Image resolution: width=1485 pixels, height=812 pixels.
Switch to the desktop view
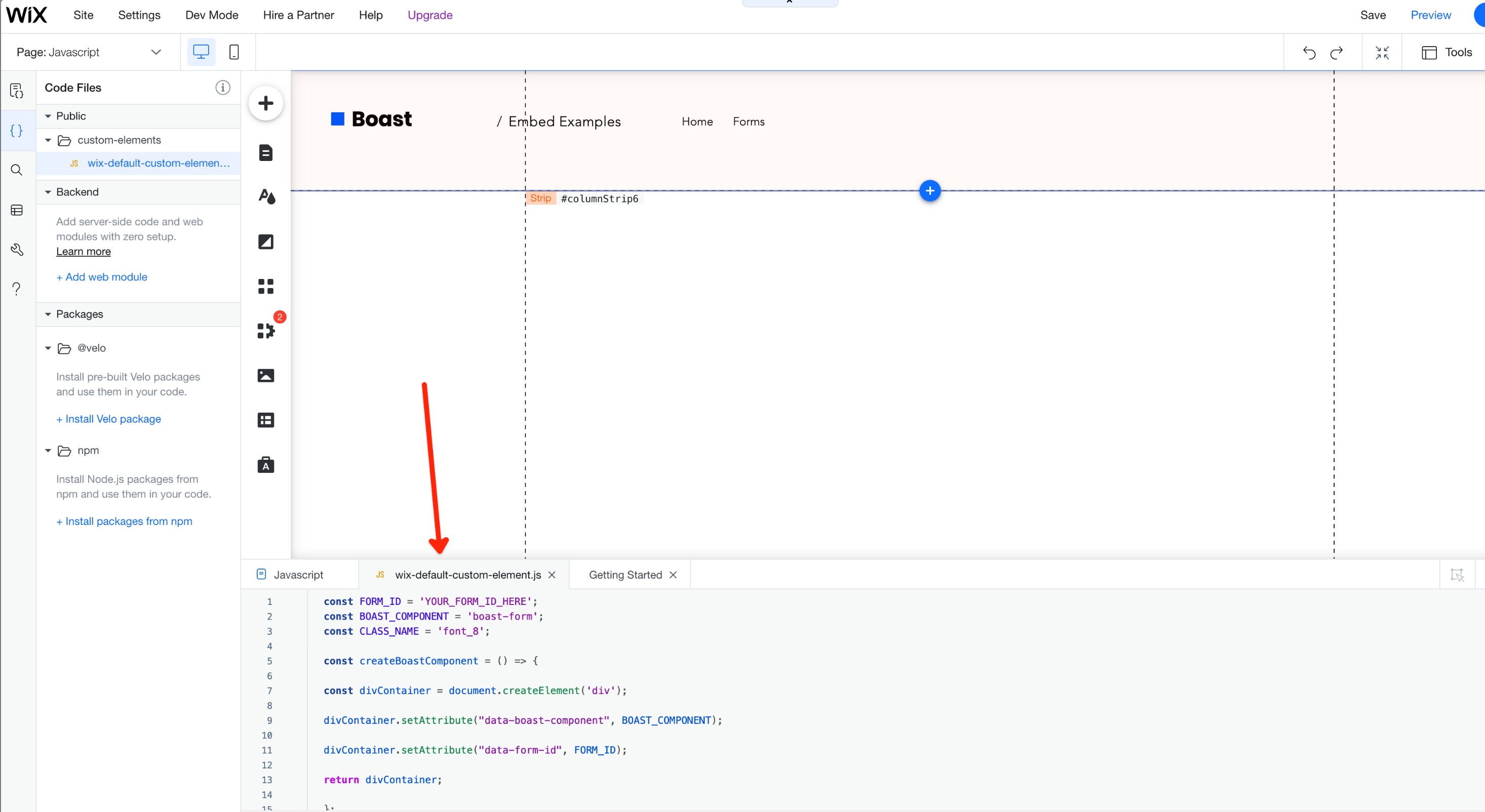[201, 53]
